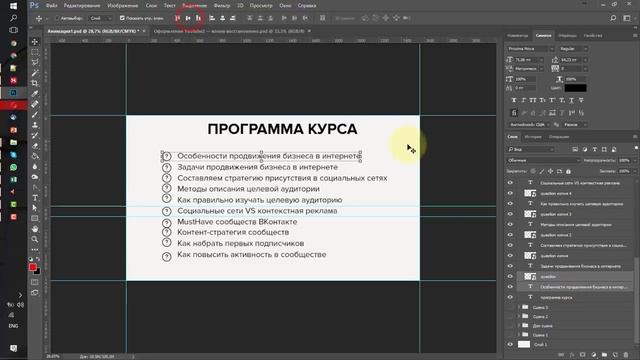
Task: Click the red foreground color swatch
Action: 33,267
